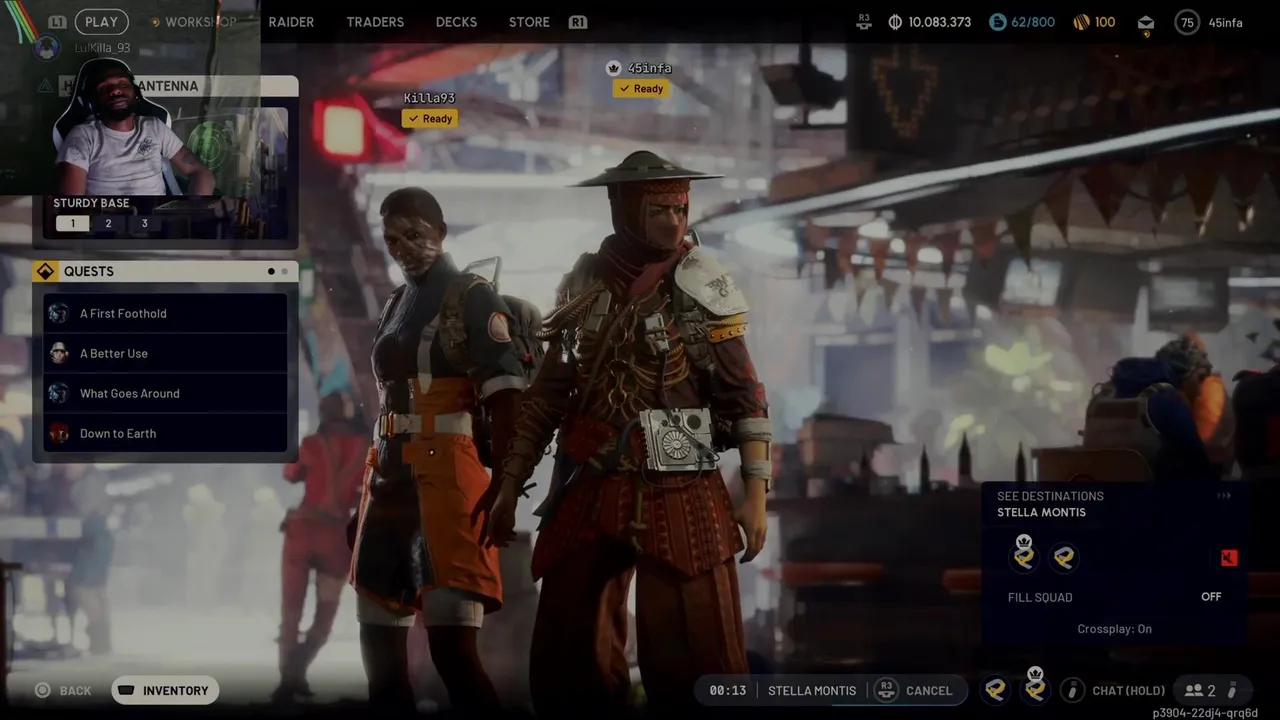Click 45infa player name above character
1280x720 pixels.
650,68
